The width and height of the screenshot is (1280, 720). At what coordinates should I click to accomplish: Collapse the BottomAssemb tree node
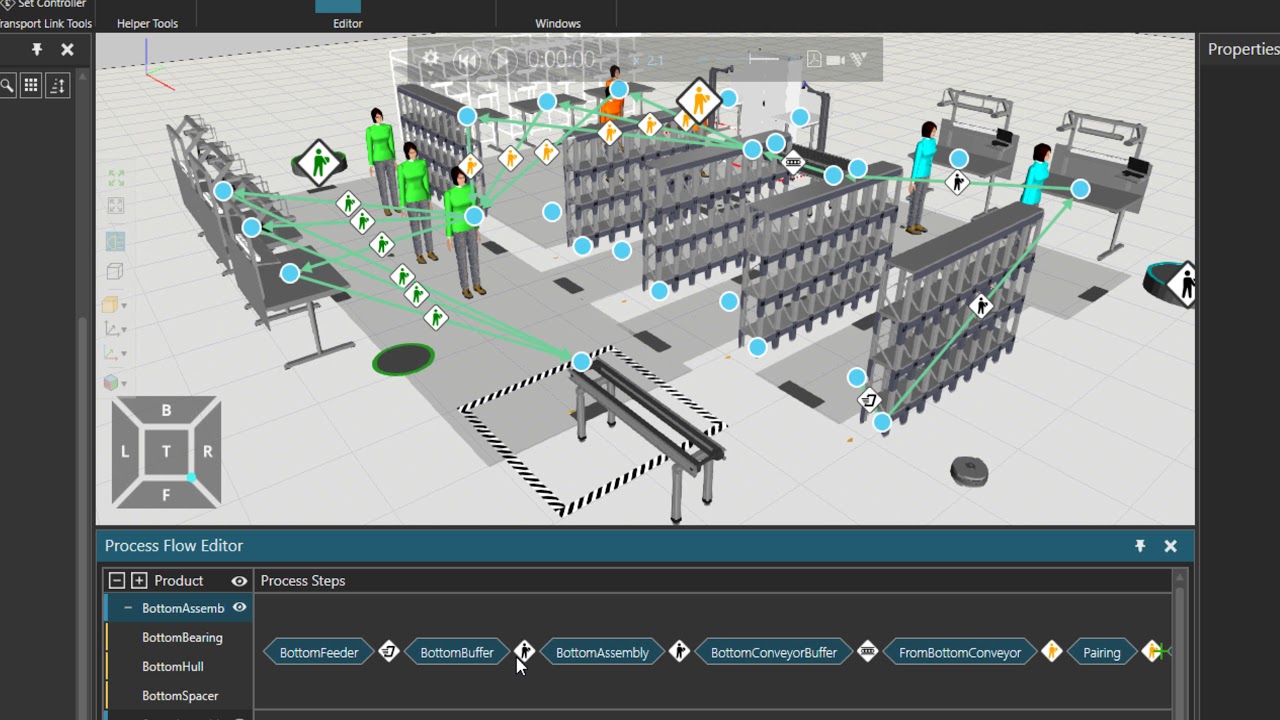click(128, 608)
